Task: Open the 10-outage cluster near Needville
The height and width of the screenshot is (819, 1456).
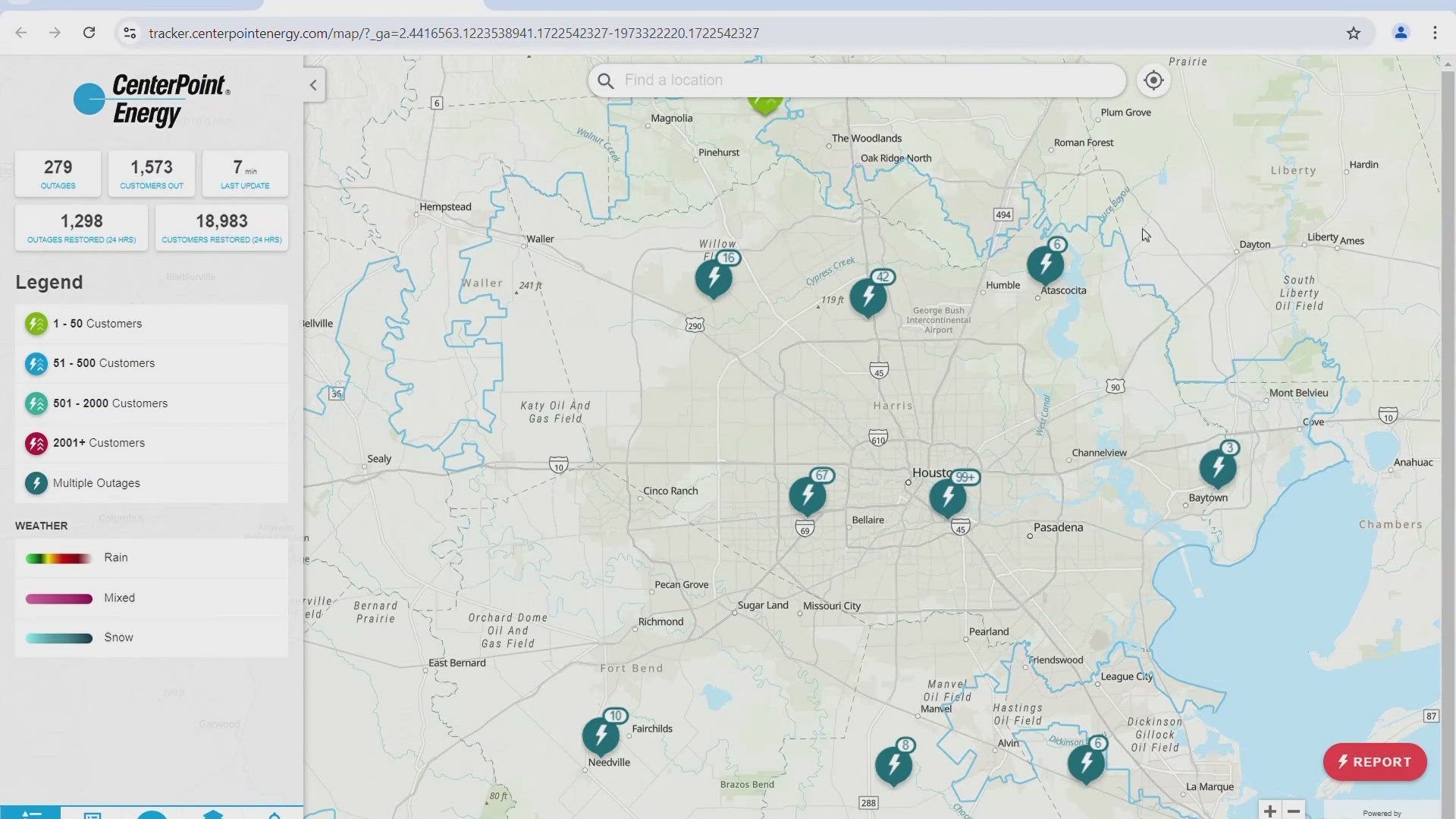Action: click(x=601, y=735)
